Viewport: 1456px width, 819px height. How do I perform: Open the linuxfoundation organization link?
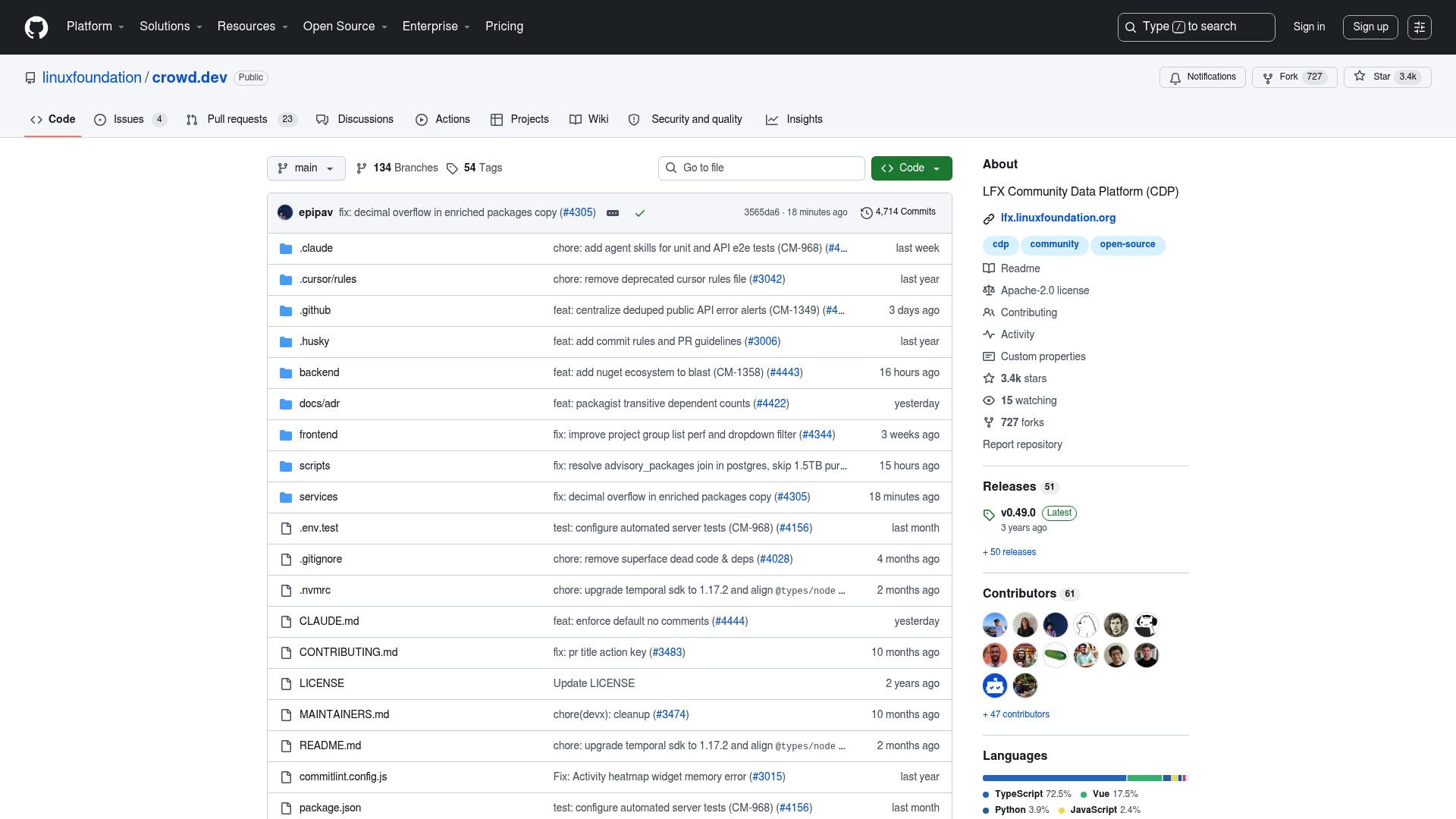coord(92,77)
